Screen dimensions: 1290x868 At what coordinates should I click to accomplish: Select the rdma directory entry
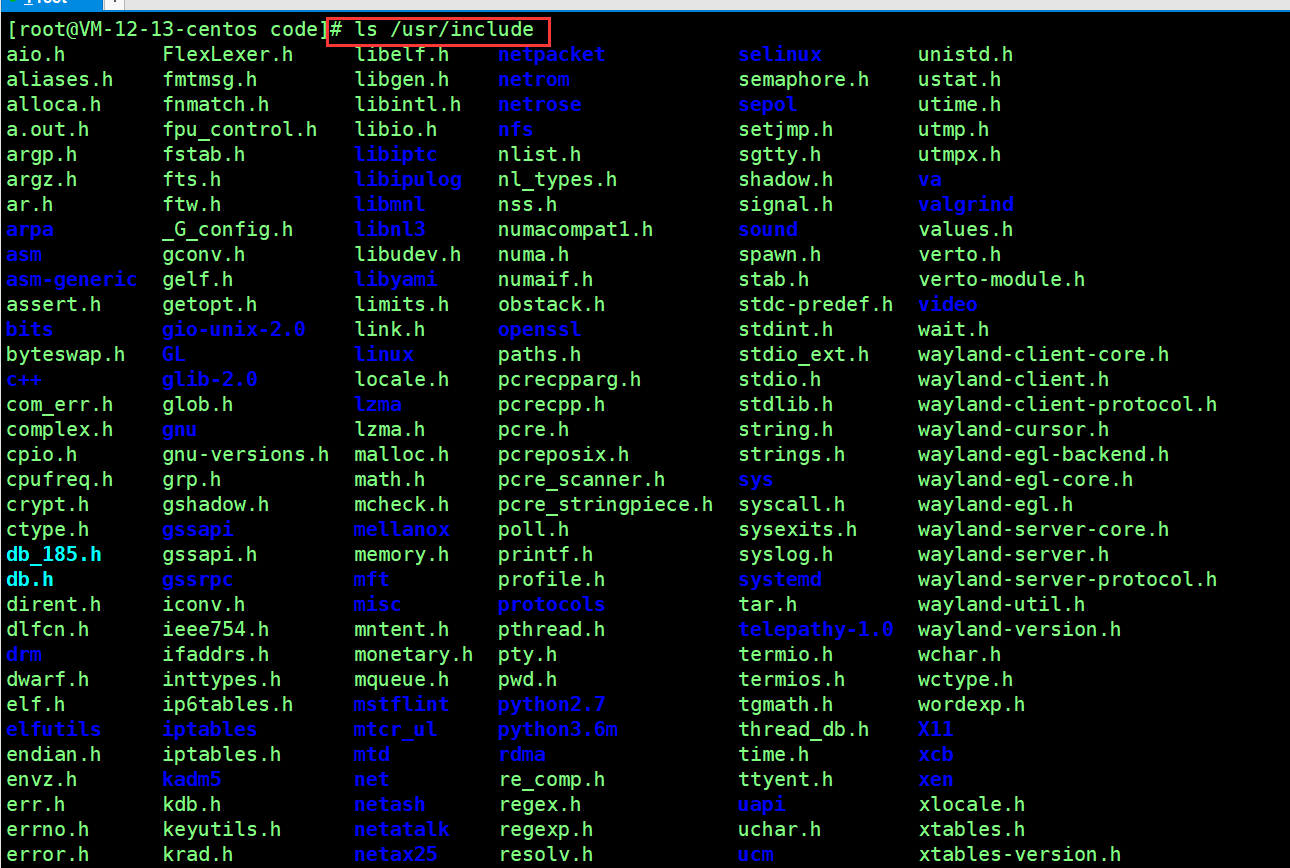[521, 755]
